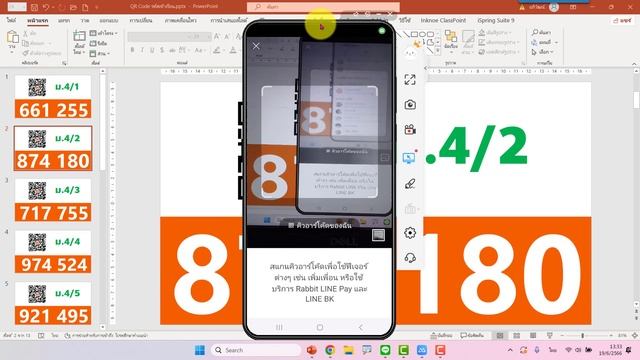Switch to Slide Sorter view
This screenshot has height=360, width=640.
click(516, 336)
